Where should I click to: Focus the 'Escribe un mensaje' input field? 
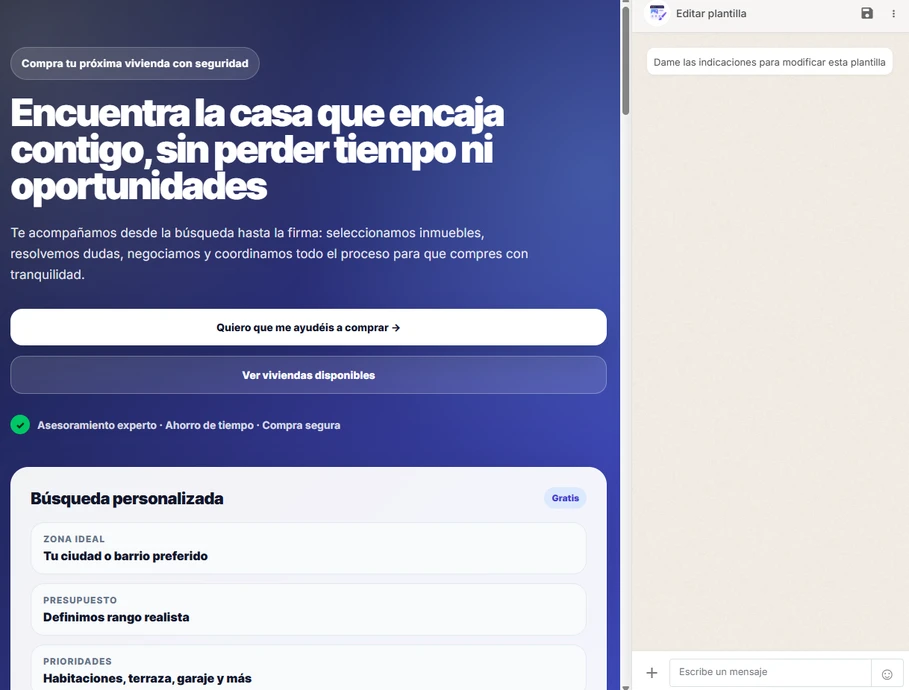pyautogui.click(x=770, y=672)
